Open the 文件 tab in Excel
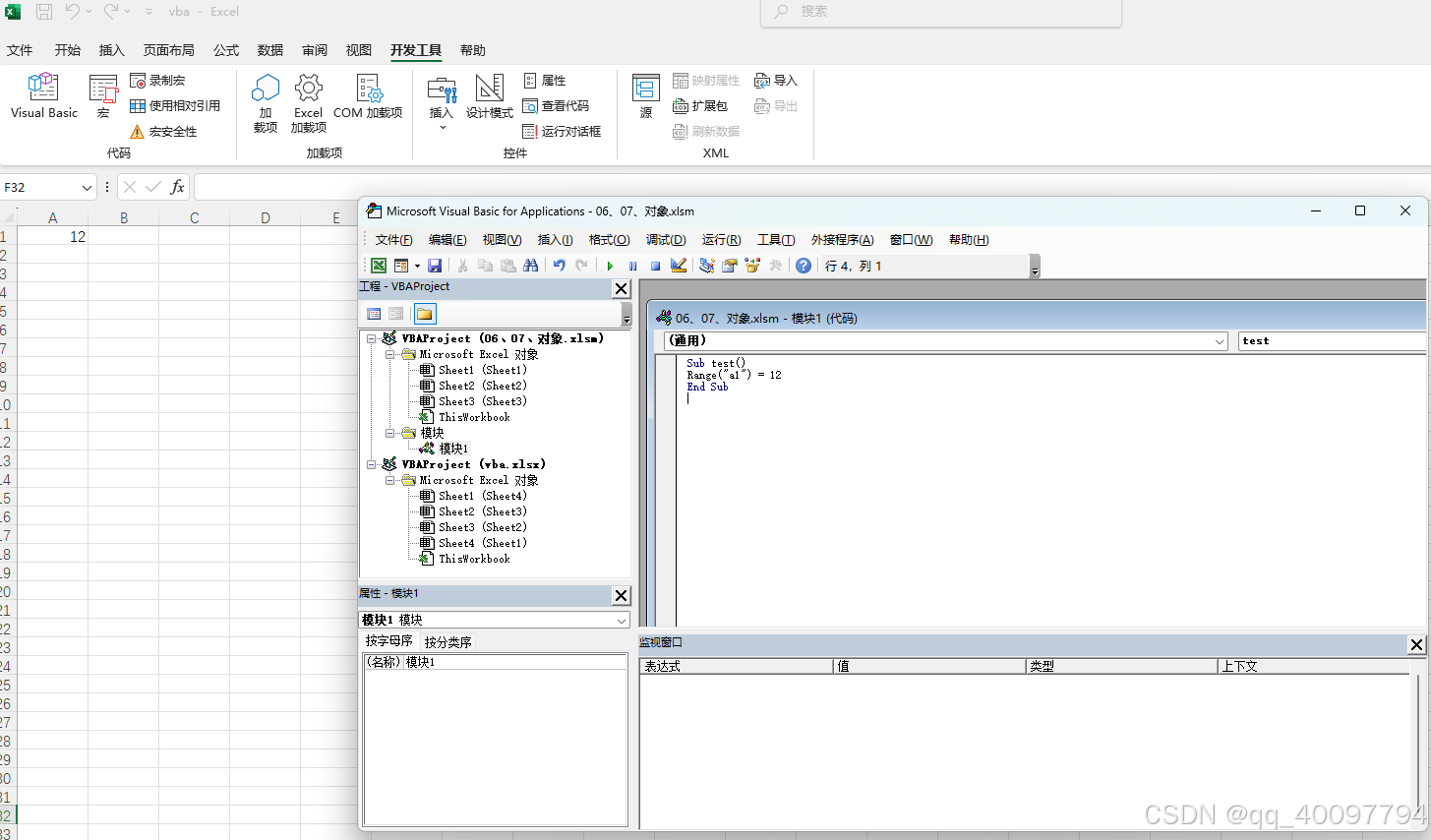1431x840 pixels. 20,50
